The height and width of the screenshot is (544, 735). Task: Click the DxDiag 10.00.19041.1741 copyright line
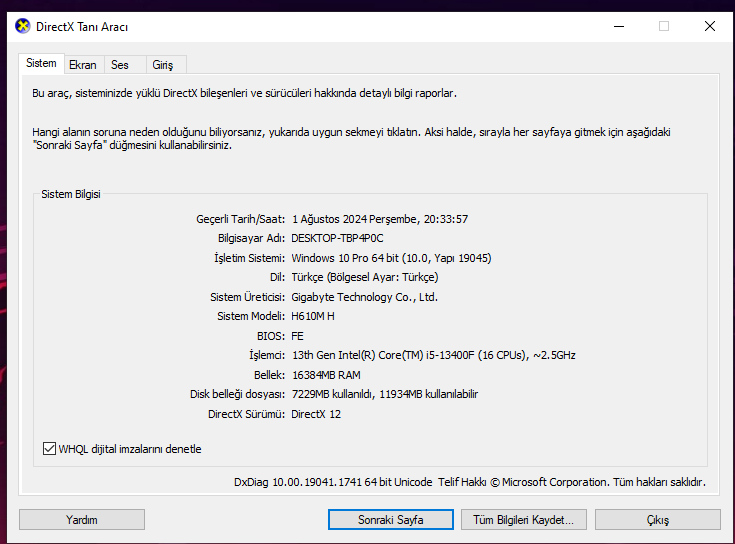470,482
